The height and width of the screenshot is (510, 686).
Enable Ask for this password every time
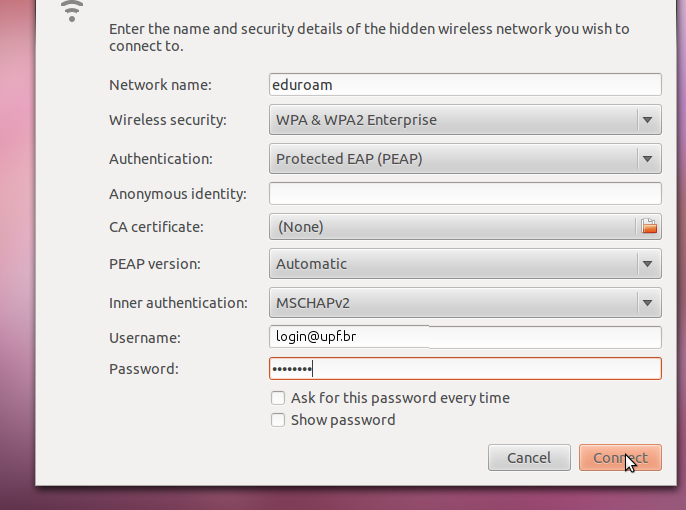click(278, 398)
